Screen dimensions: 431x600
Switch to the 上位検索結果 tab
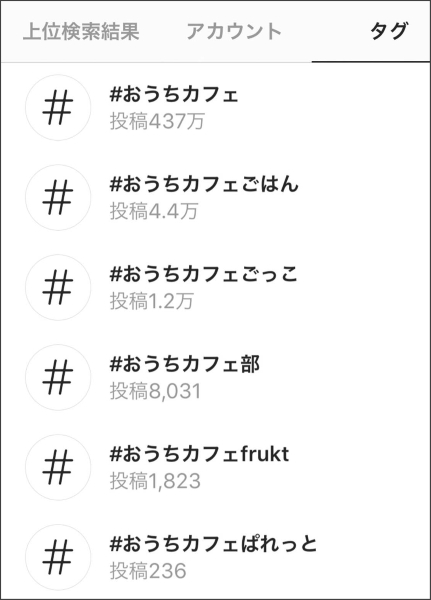[81, 31]
